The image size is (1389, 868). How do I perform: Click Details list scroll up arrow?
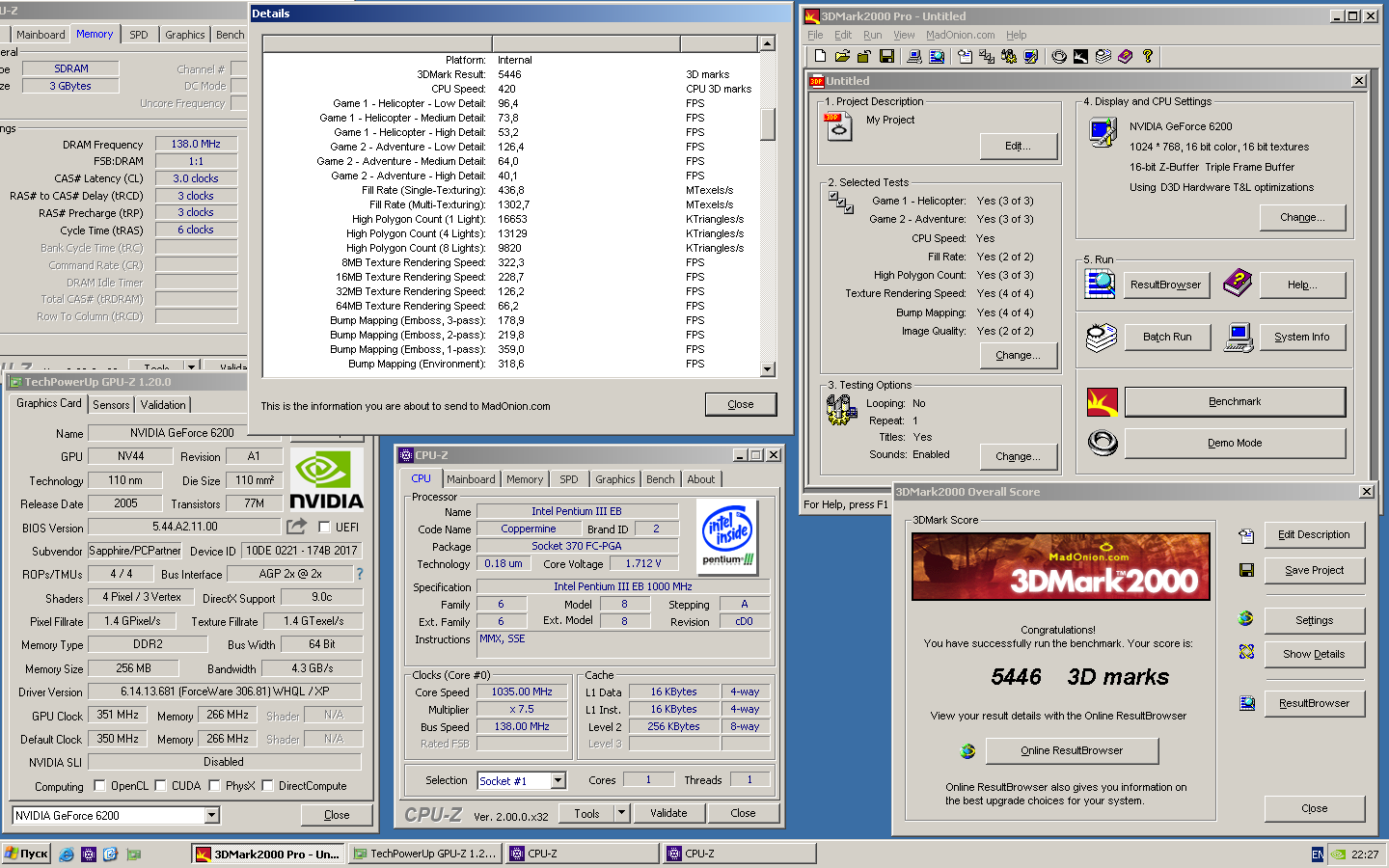click(768, 43)
